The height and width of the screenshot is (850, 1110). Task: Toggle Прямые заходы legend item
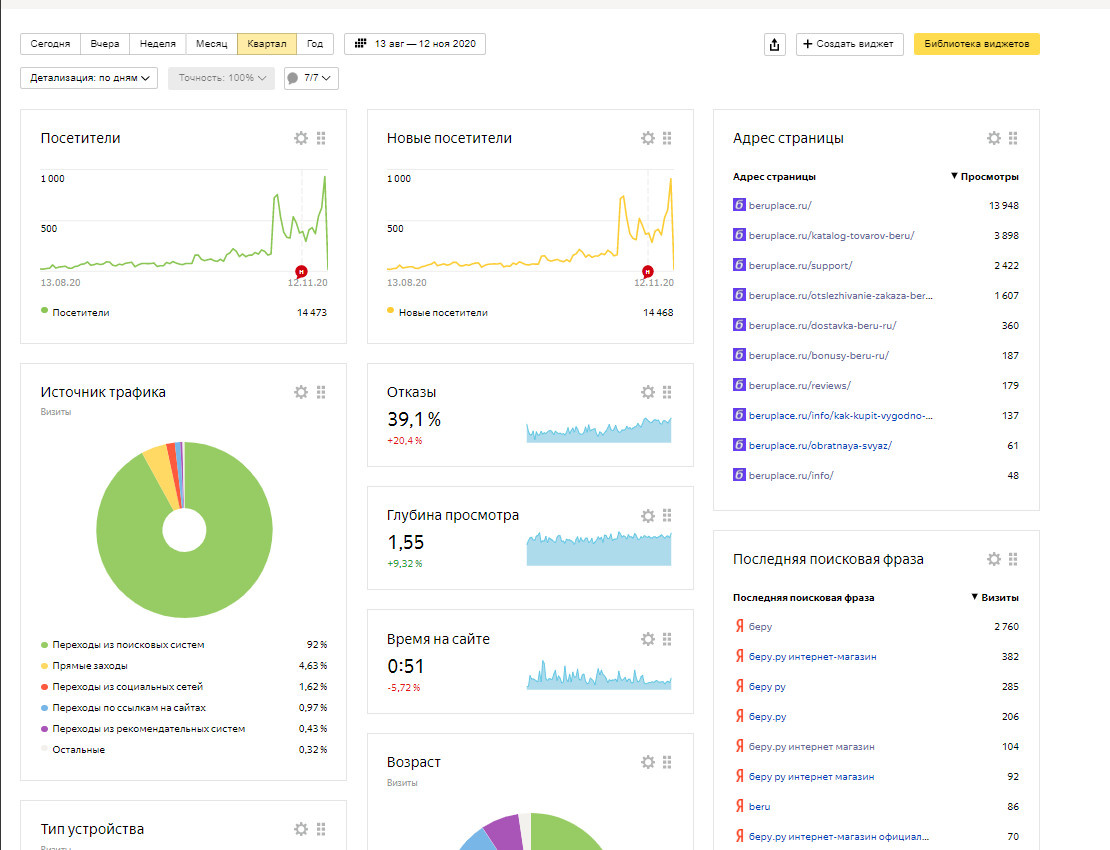point(89,666)
